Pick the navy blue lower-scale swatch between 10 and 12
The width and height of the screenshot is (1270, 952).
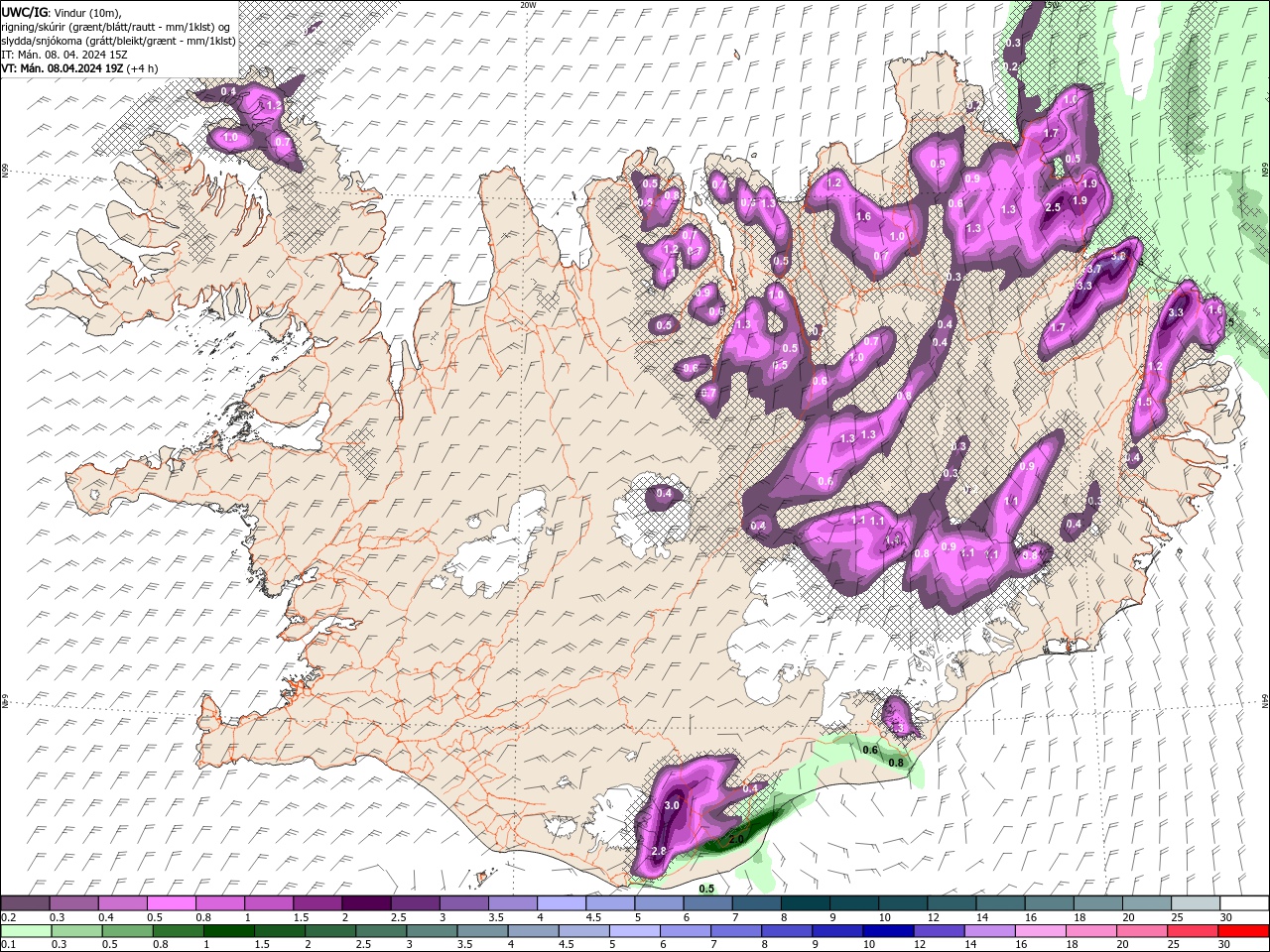pyautogui.click(x=886, y=931)
